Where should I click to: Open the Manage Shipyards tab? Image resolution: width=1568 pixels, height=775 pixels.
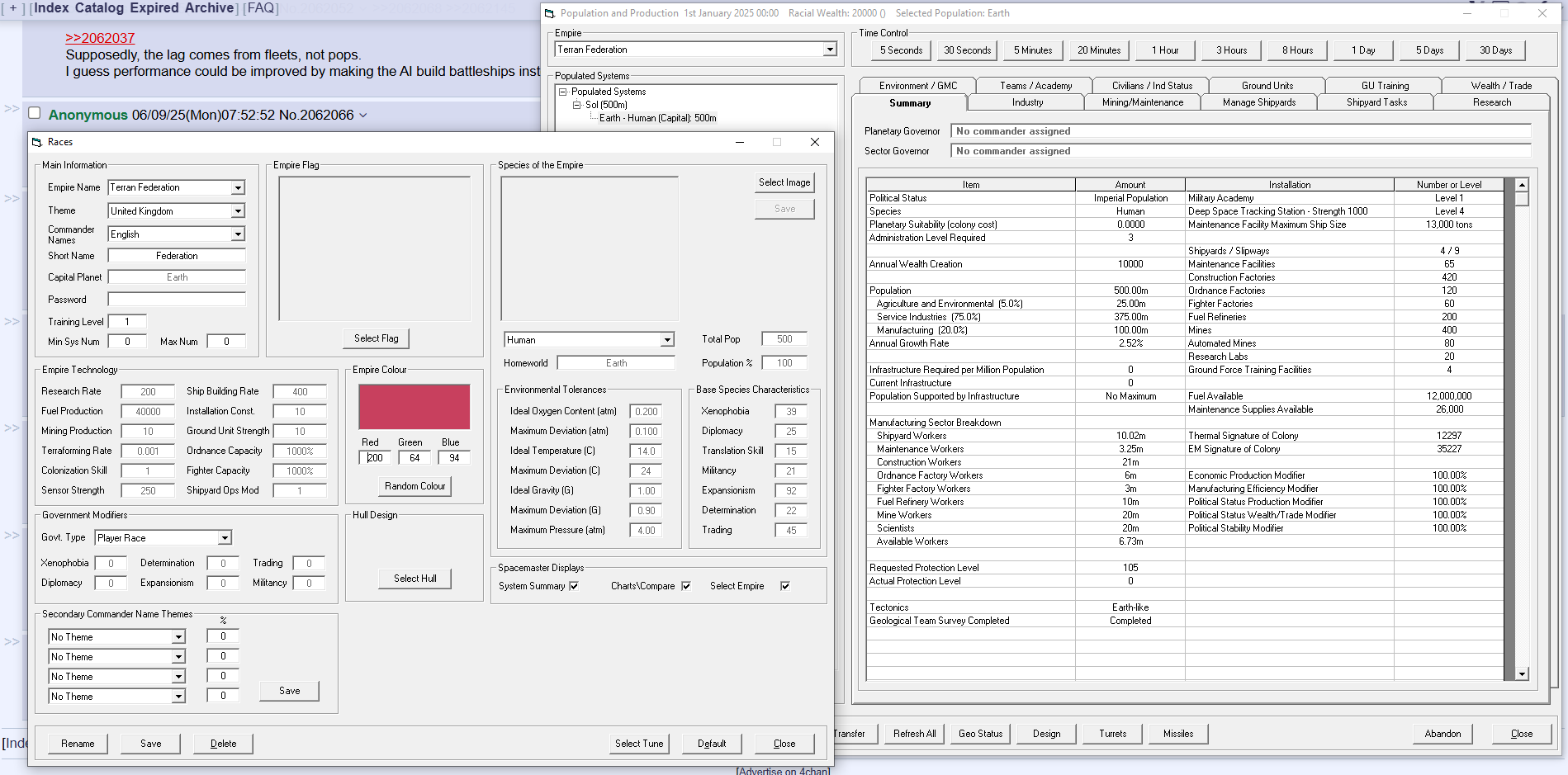click(x=1258, y=102)
